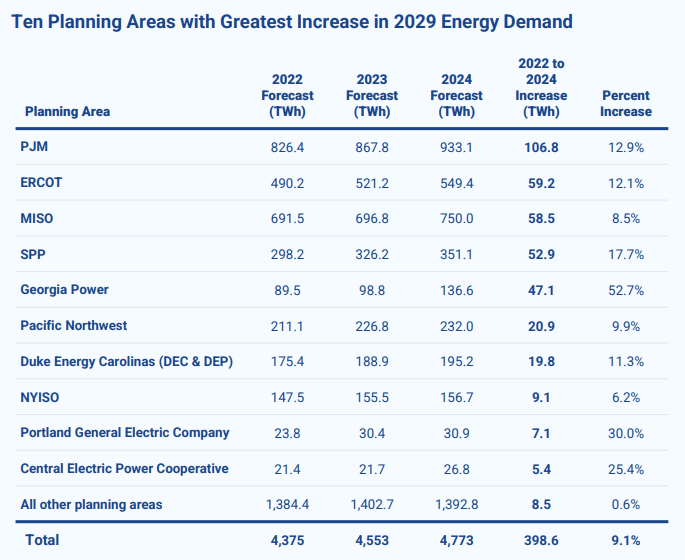Click the Central Electric Power Cooperative label
Screen dimensions: 685x560
tap(125, 469)
